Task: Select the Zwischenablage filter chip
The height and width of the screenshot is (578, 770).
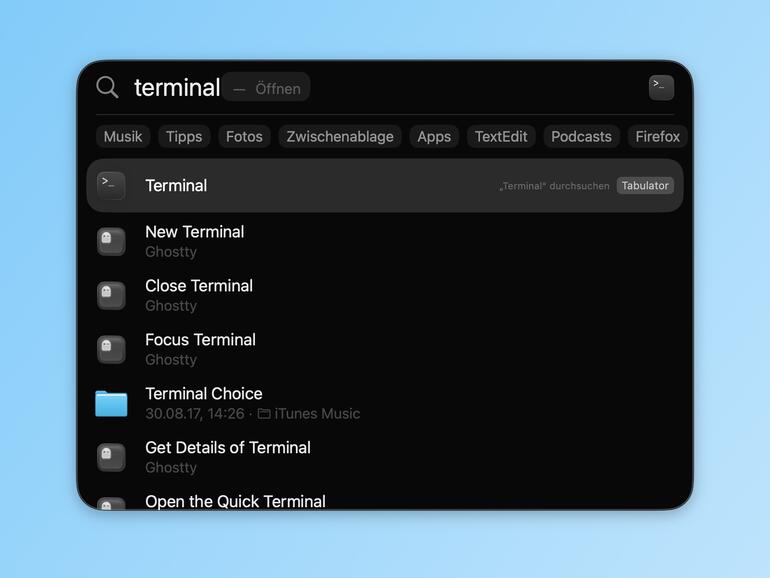Action: coord(340,137)
